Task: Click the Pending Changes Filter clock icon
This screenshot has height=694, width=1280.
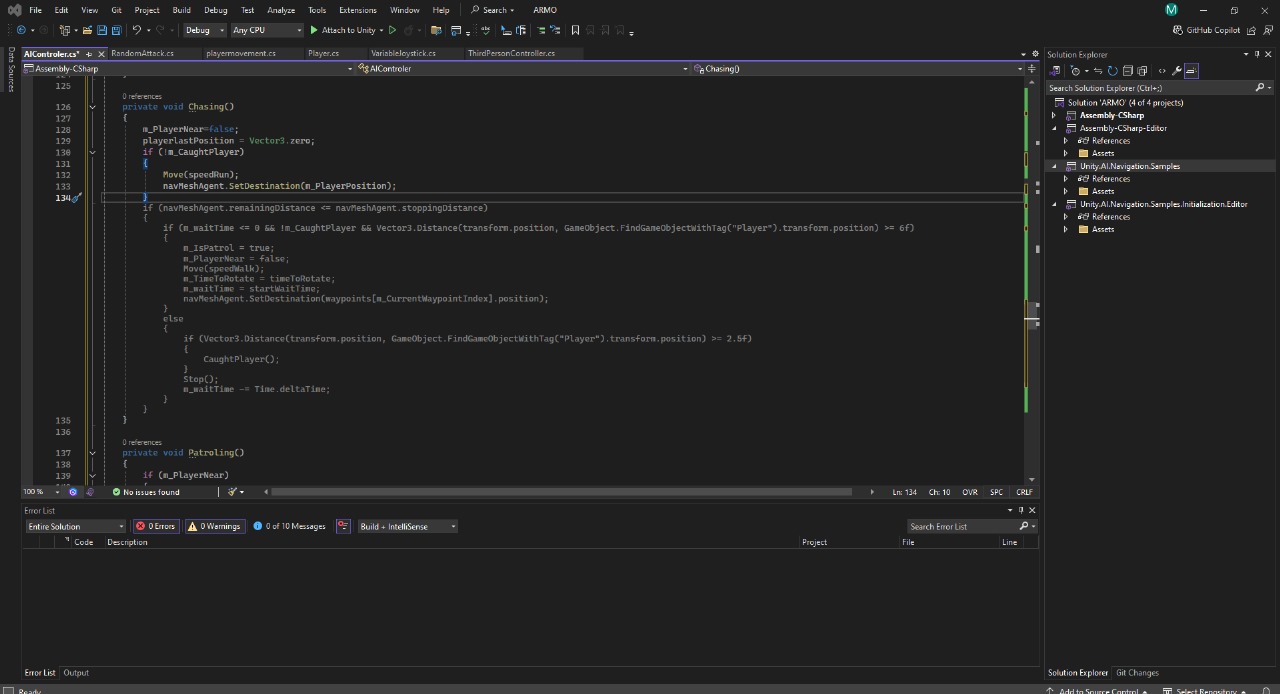Action: coord(1075,71)
